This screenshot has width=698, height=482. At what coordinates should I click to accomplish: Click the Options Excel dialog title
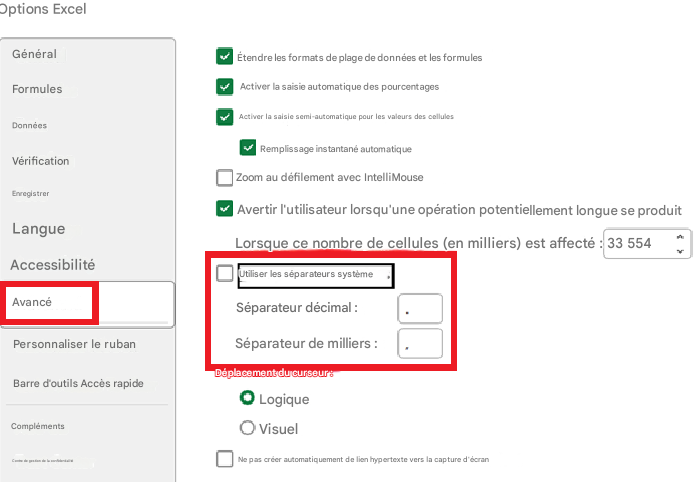pos(43,9)
